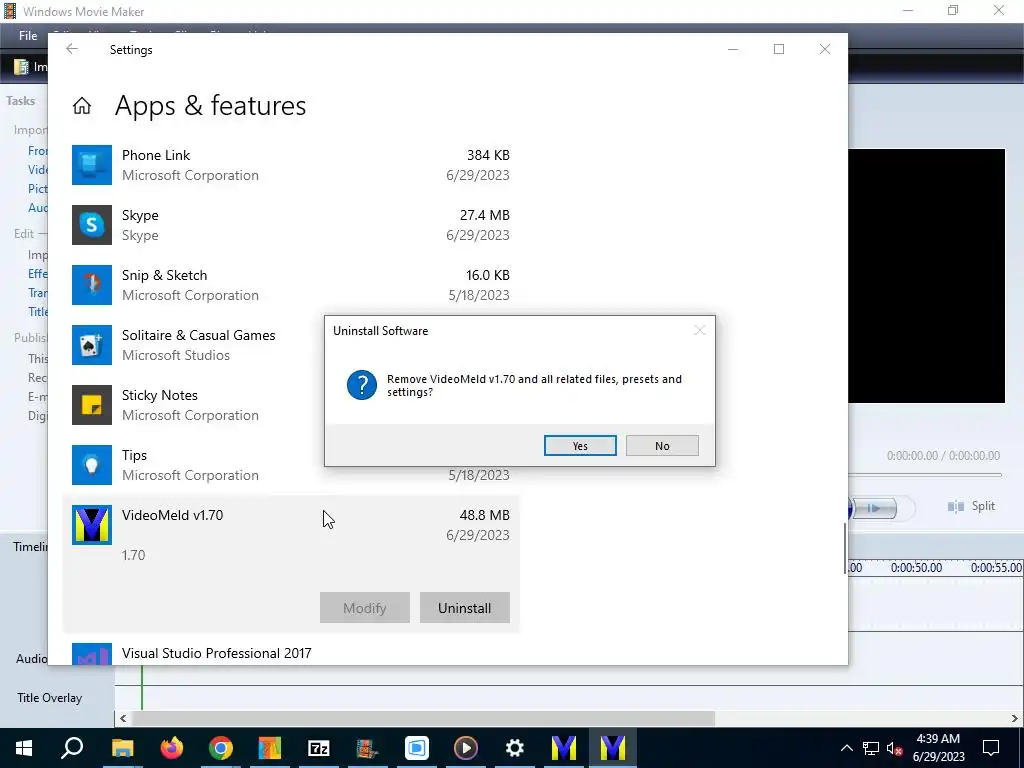The image size is (1024, 768).
Task: Select the Tips app icon
Action: [91, 465]
